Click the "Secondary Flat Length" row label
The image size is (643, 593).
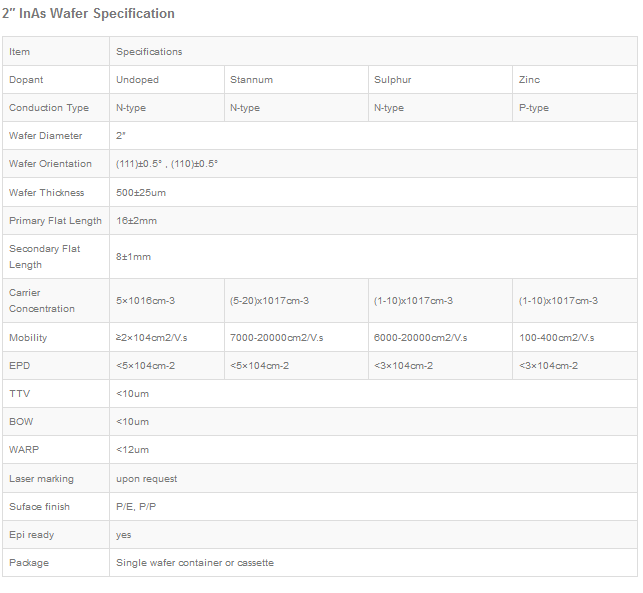pyautogui.click(x=45, y=256)
